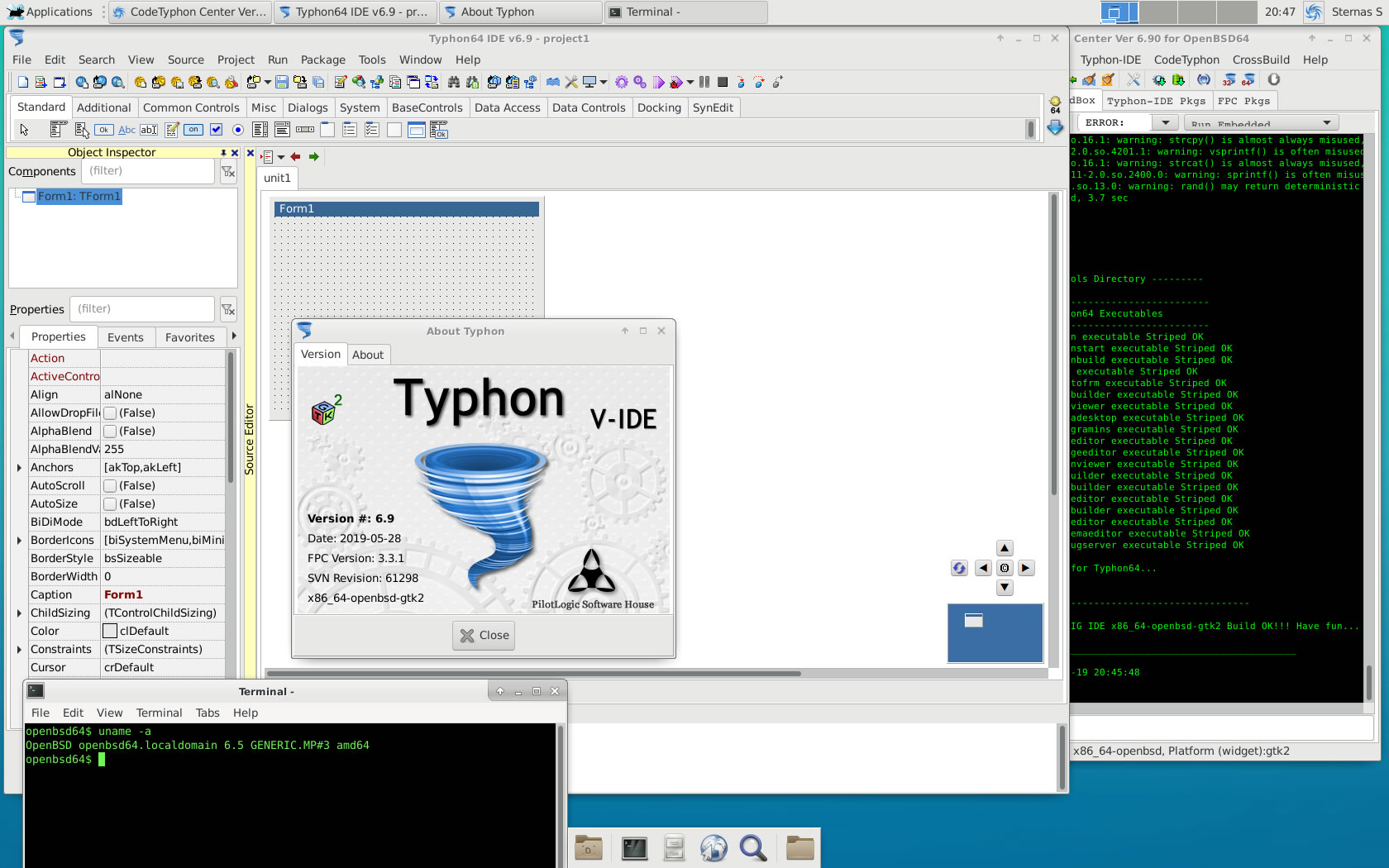This screenshot has height=868, width=1389.
Task: Open the Project menu
Action: [236, 60]
